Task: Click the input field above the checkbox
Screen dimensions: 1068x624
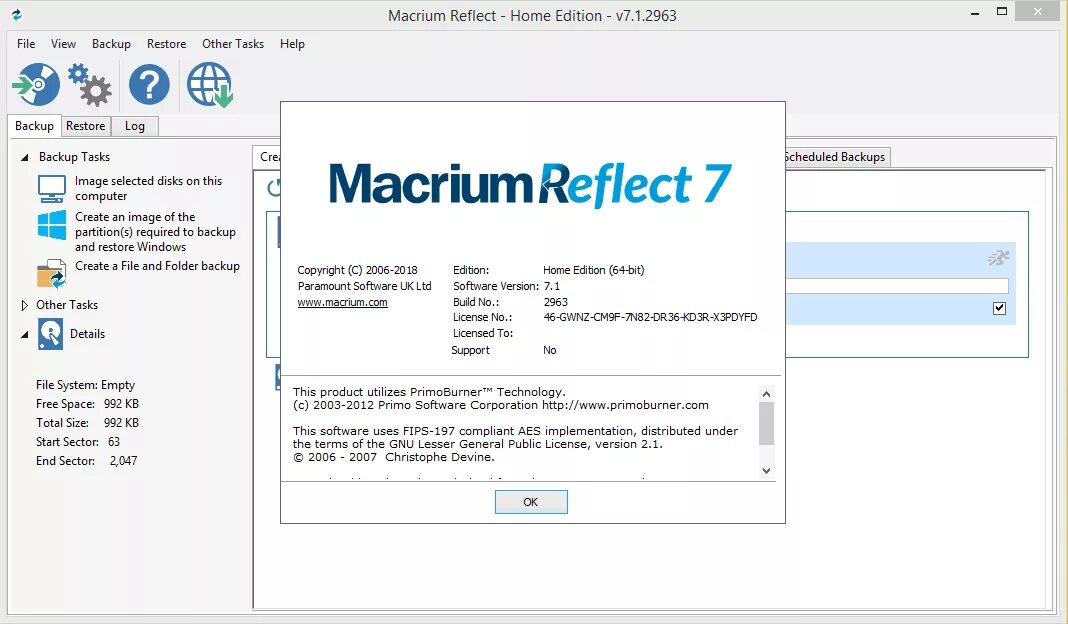Action: [896, 286]
